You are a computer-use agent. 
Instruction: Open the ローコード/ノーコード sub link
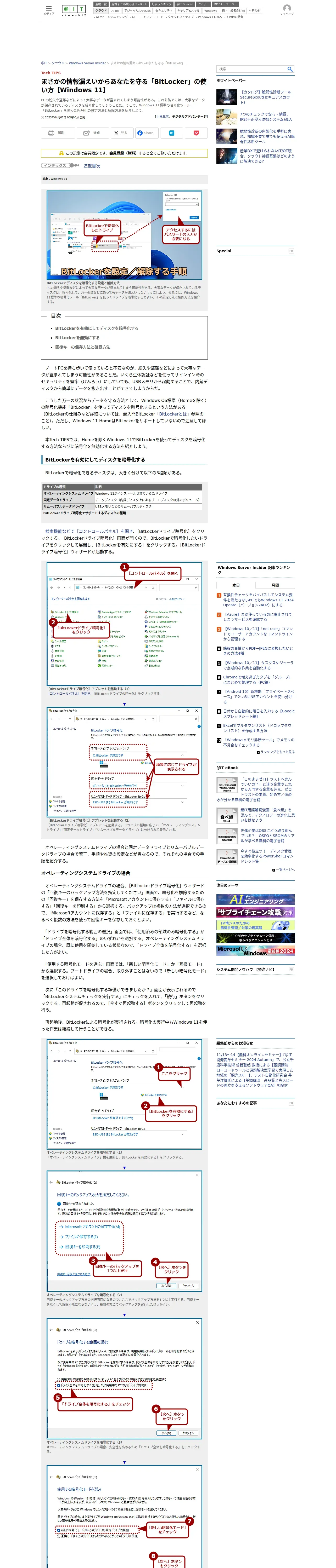pyautogui.click(x=147, y=17)
